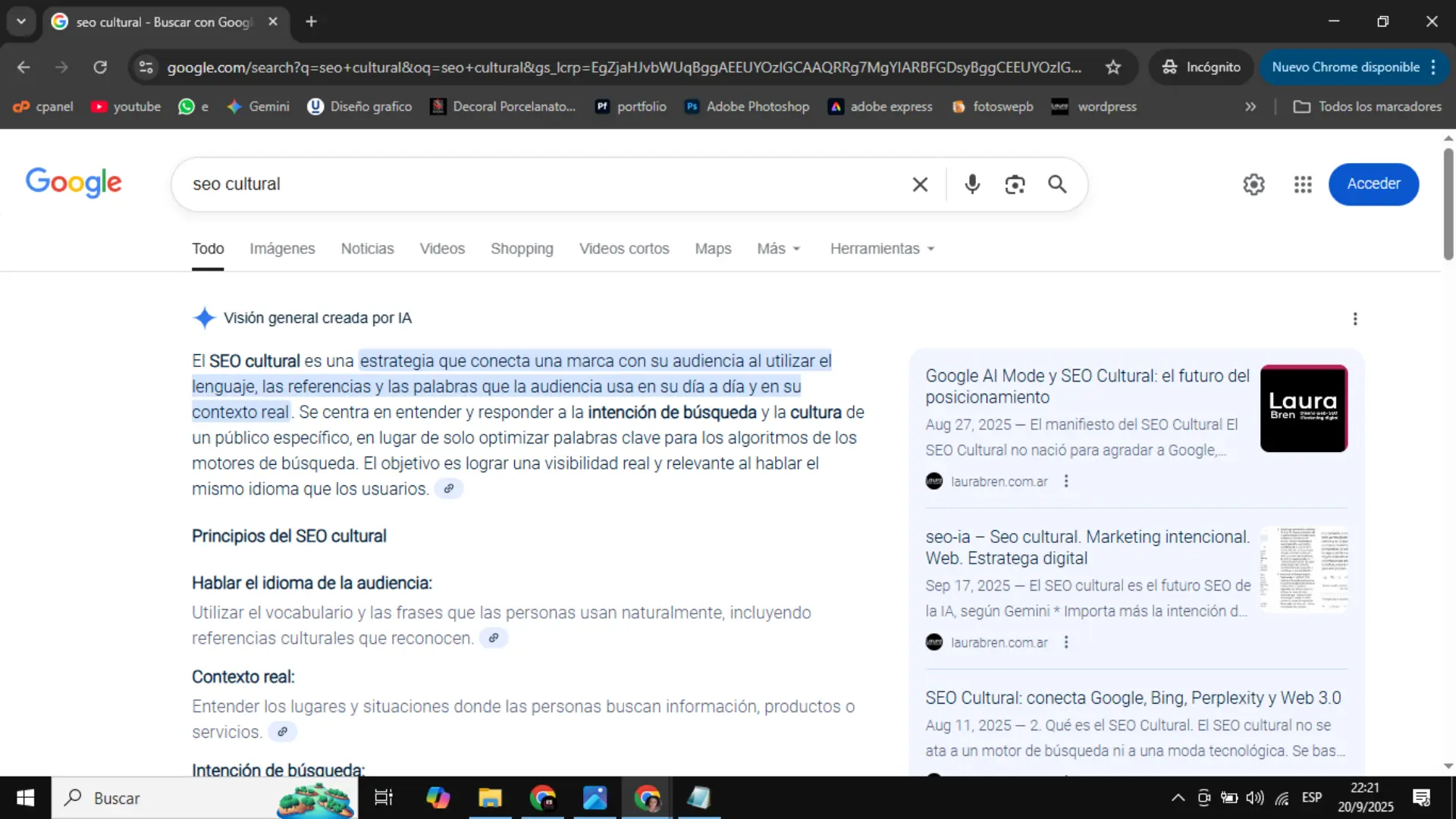The width and height of the screenshot is (1456, 819).
Task: Expand the Herramientas dropdown
Action: (x=880, y=248)
